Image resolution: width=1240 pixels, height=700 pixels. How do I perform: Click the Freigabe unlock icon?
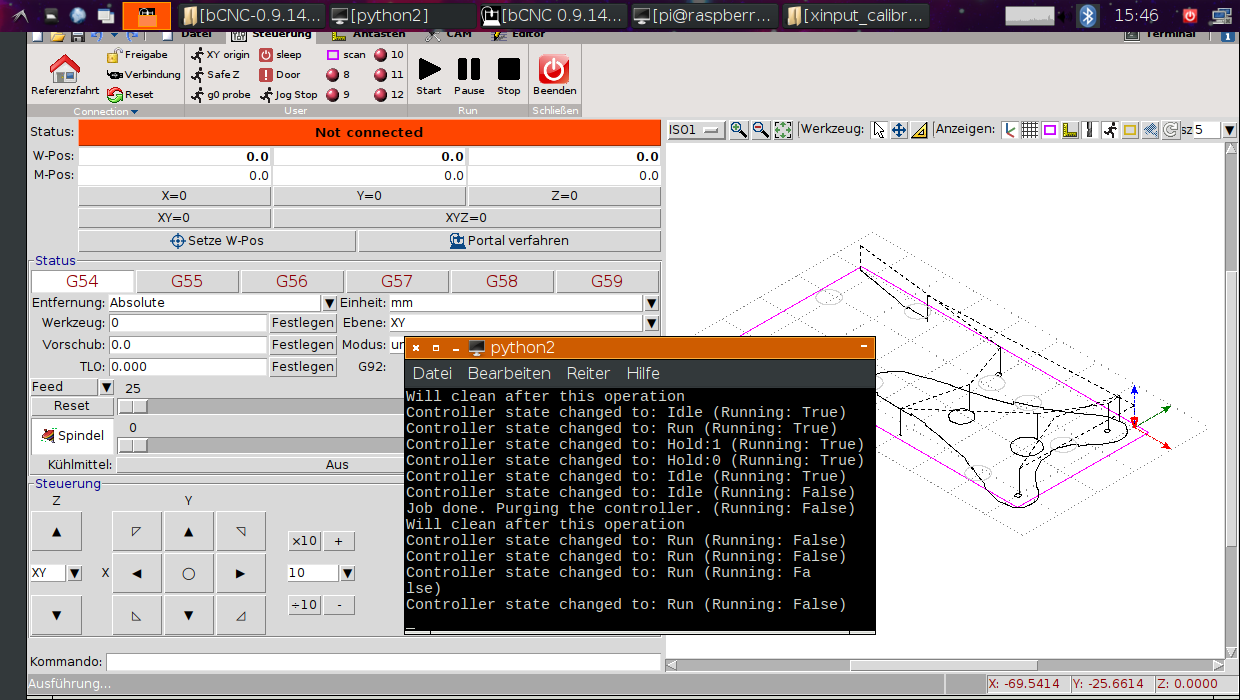click(114, 55)
